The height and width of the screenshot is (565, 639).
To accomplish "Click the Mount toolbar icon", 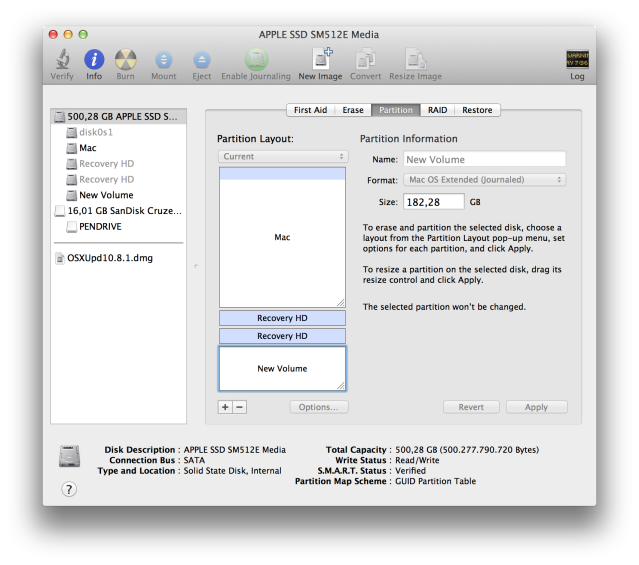I will click(x=164, y=60).
